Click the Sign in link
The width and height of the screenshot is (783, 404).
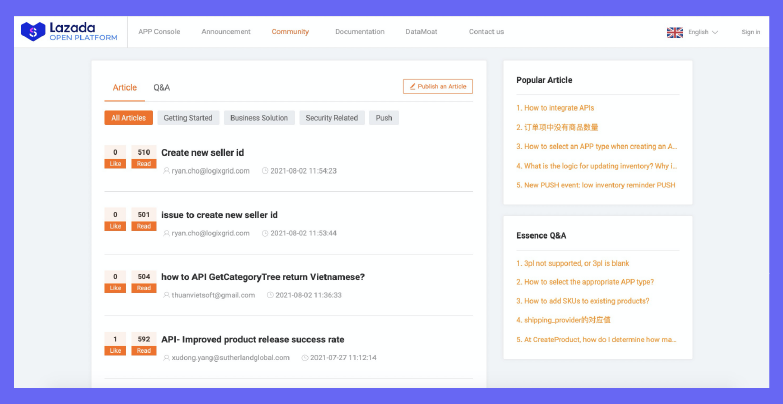[750, 32]
